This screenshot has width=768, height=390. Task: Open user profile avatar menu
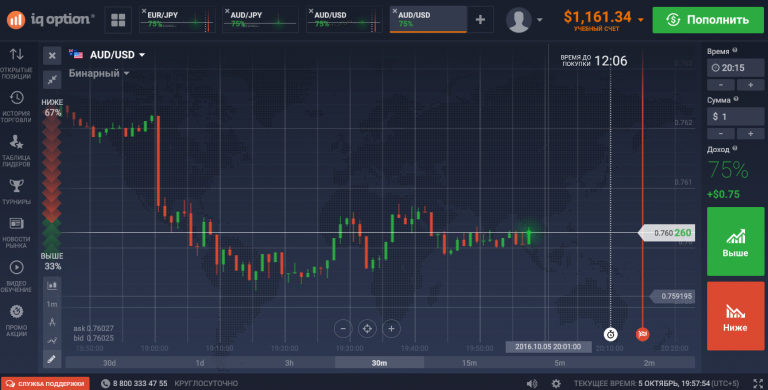tap(524, 20)
